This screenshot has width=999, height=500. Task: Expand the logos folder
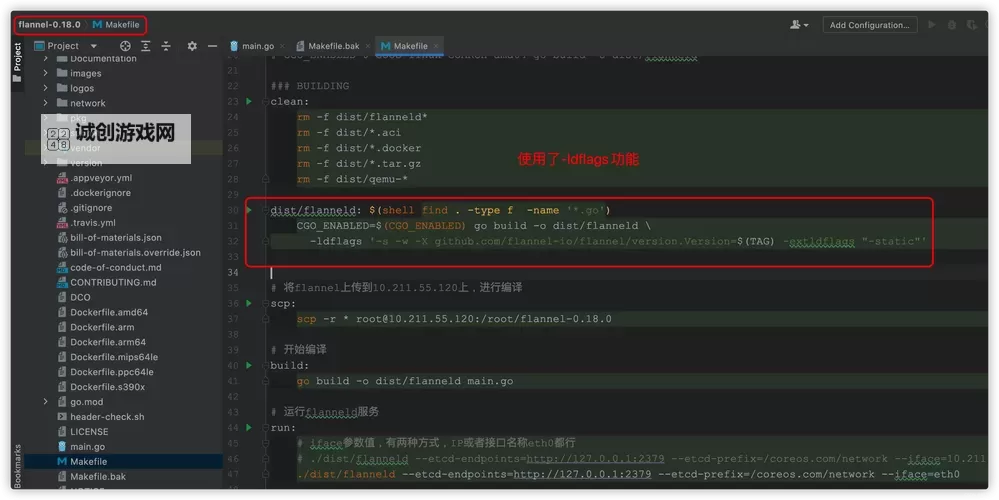(x=45, y=88)
